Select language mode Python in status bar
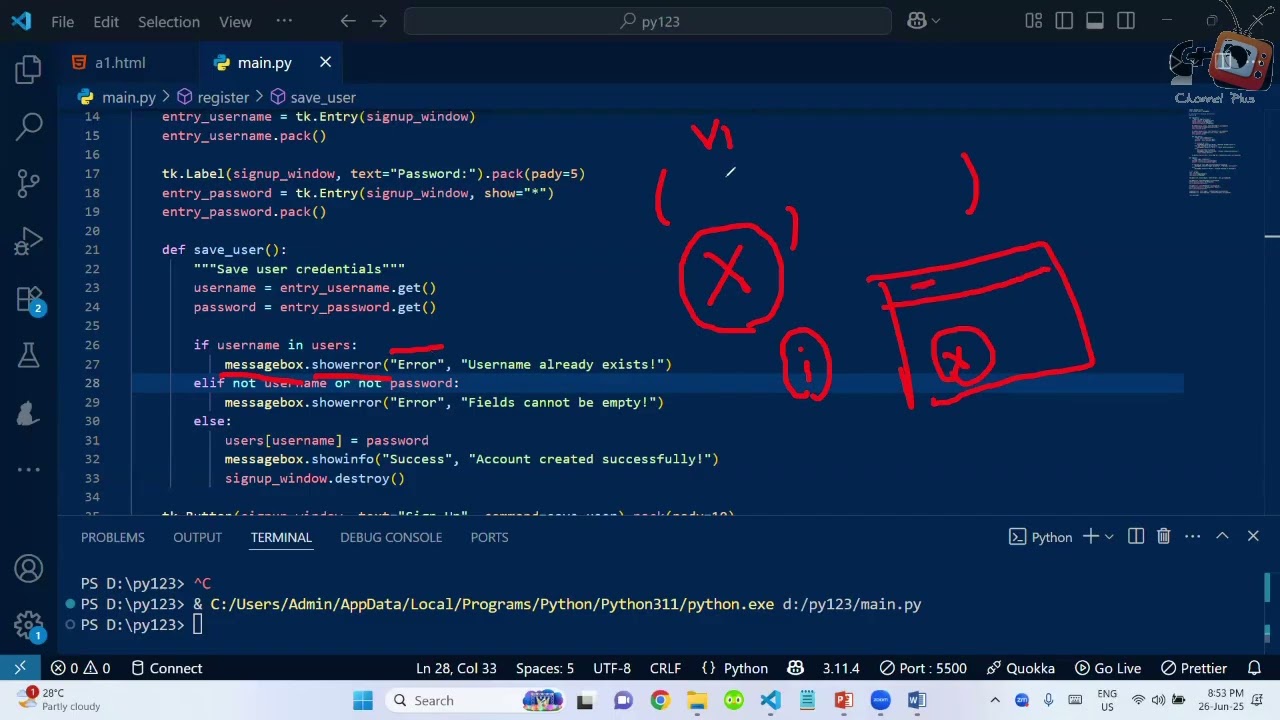Image resolution: width=1280 pixels, height=720 pixels. pyautogui.click(x=746, y=668)
